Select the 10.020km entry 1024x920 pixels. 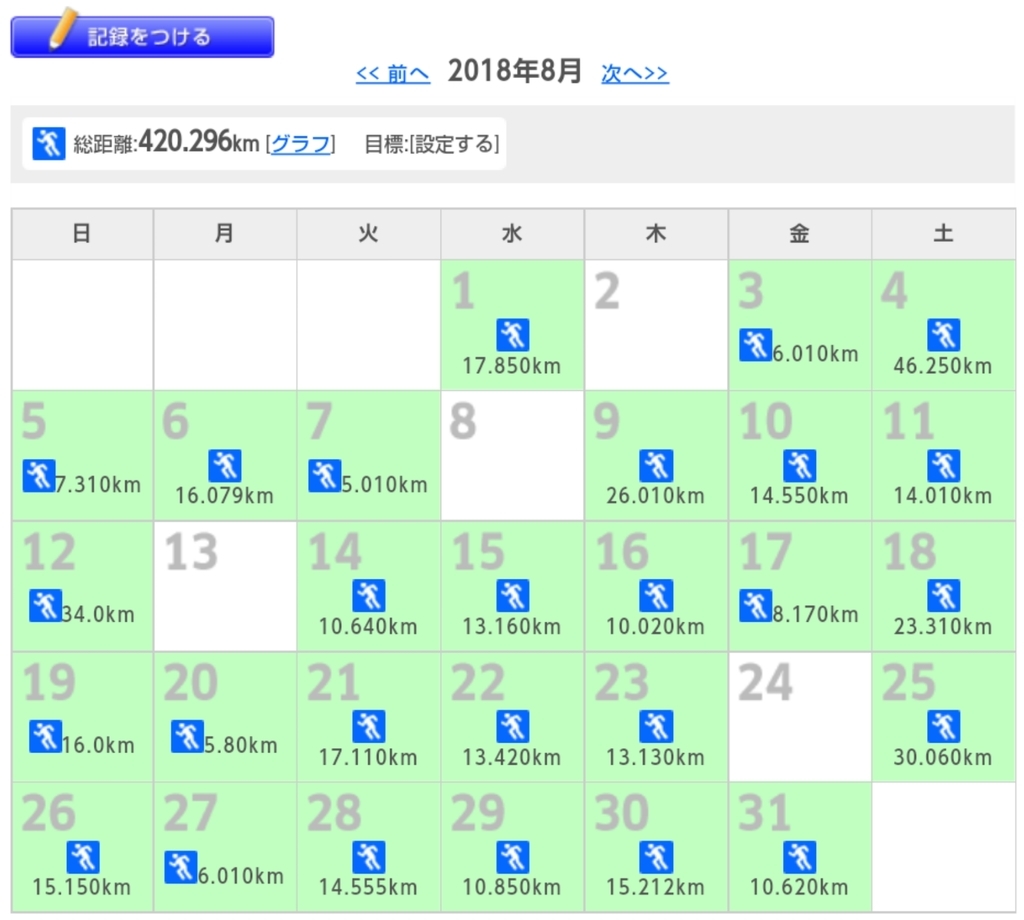tap(656, 626)
